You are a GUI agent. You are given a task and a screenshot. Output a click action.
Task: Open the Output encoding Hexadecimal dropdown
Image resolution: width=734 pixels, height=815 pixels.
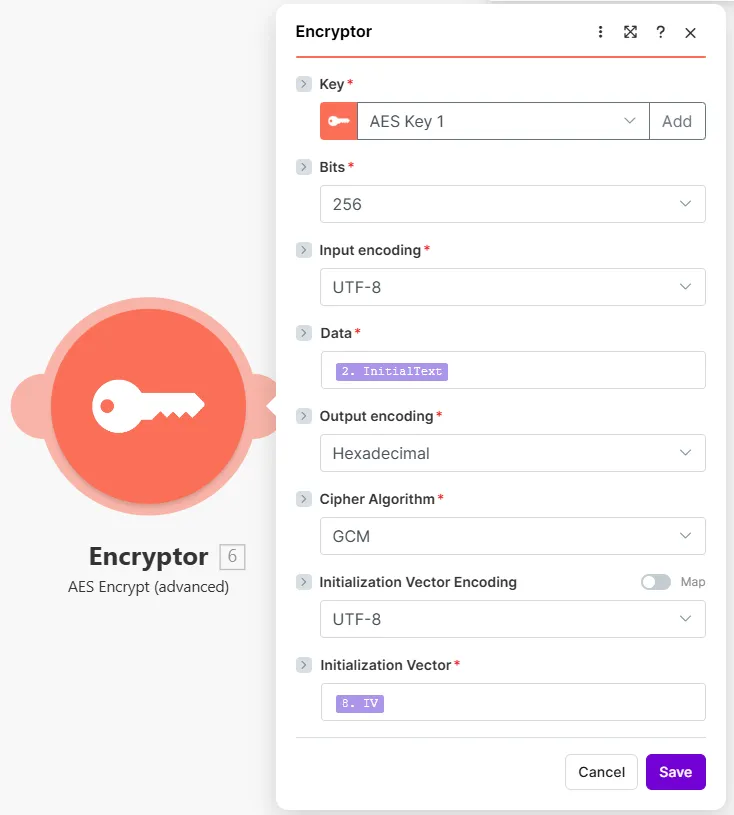click(x=513, y=453)
